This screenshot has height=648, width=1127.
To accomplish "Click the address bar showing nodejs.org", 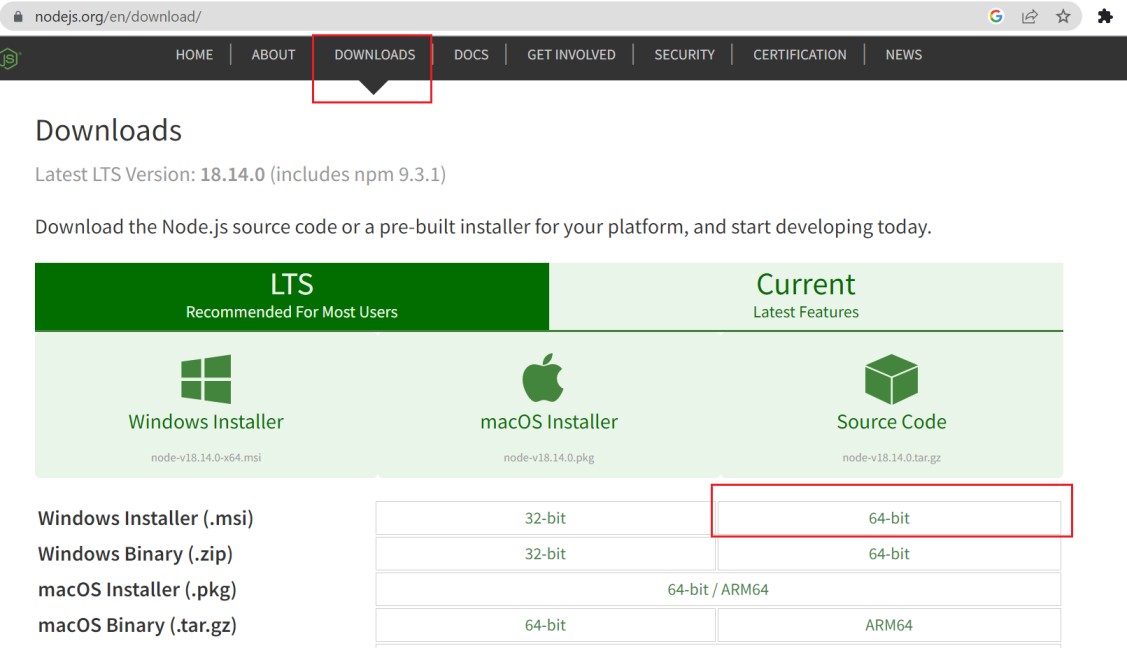I will [x=115, y=16].
